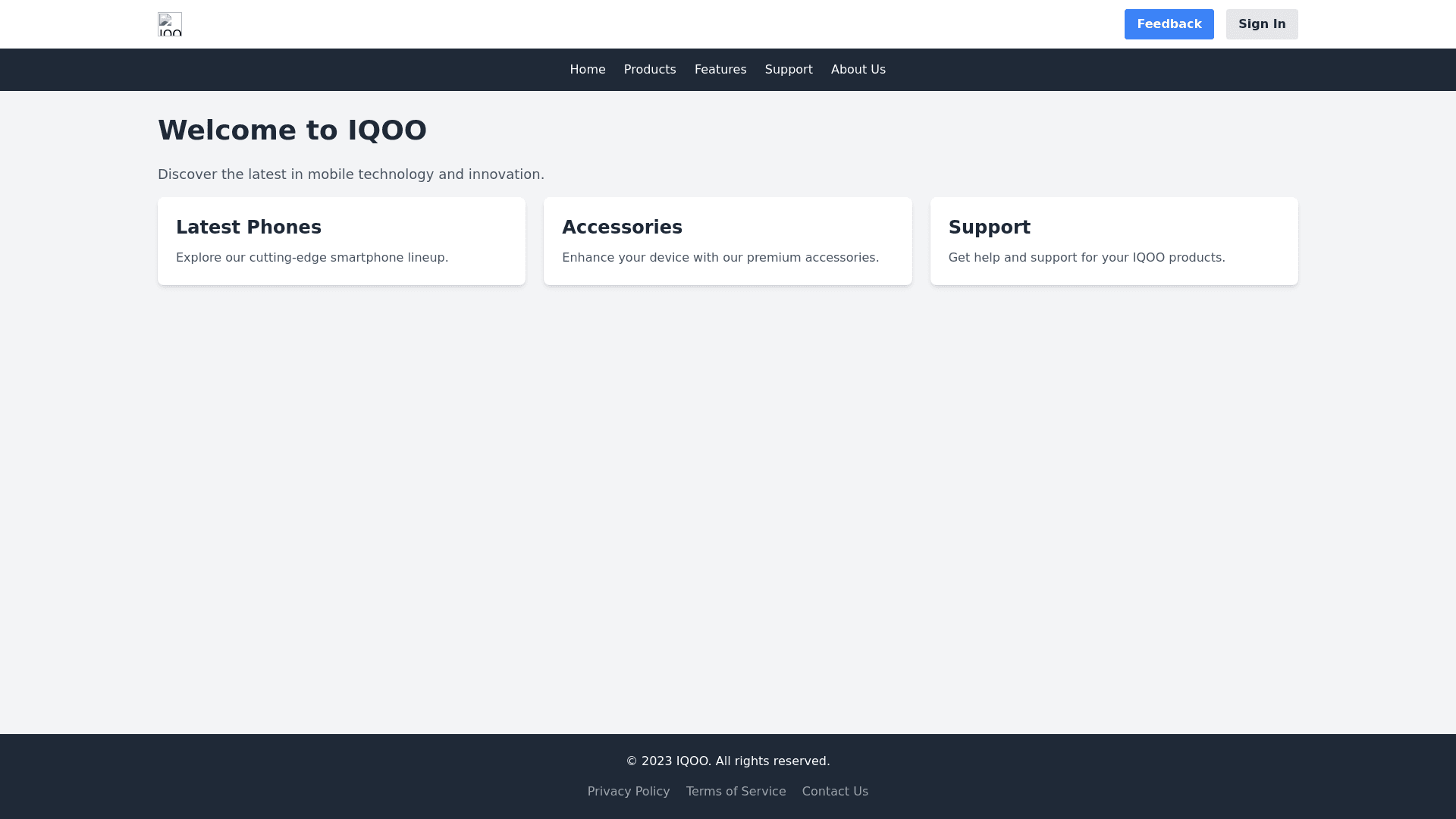Click the Welcome to IQOO heading
Viewport: 1456px width, 819px height.
pos(292,130)
